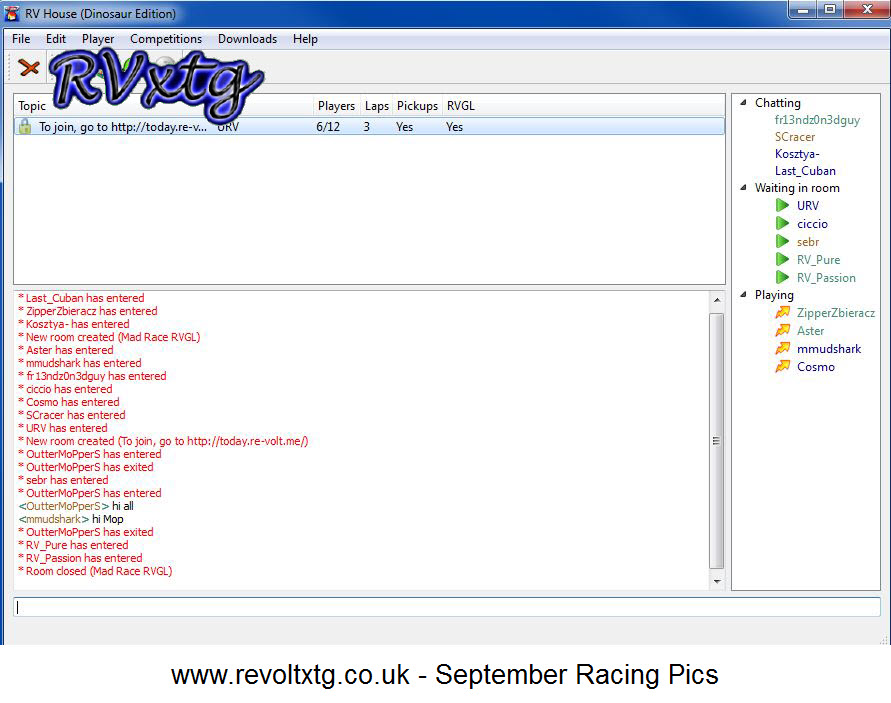Click the orange playing icon beside Aster

[783, 330]
